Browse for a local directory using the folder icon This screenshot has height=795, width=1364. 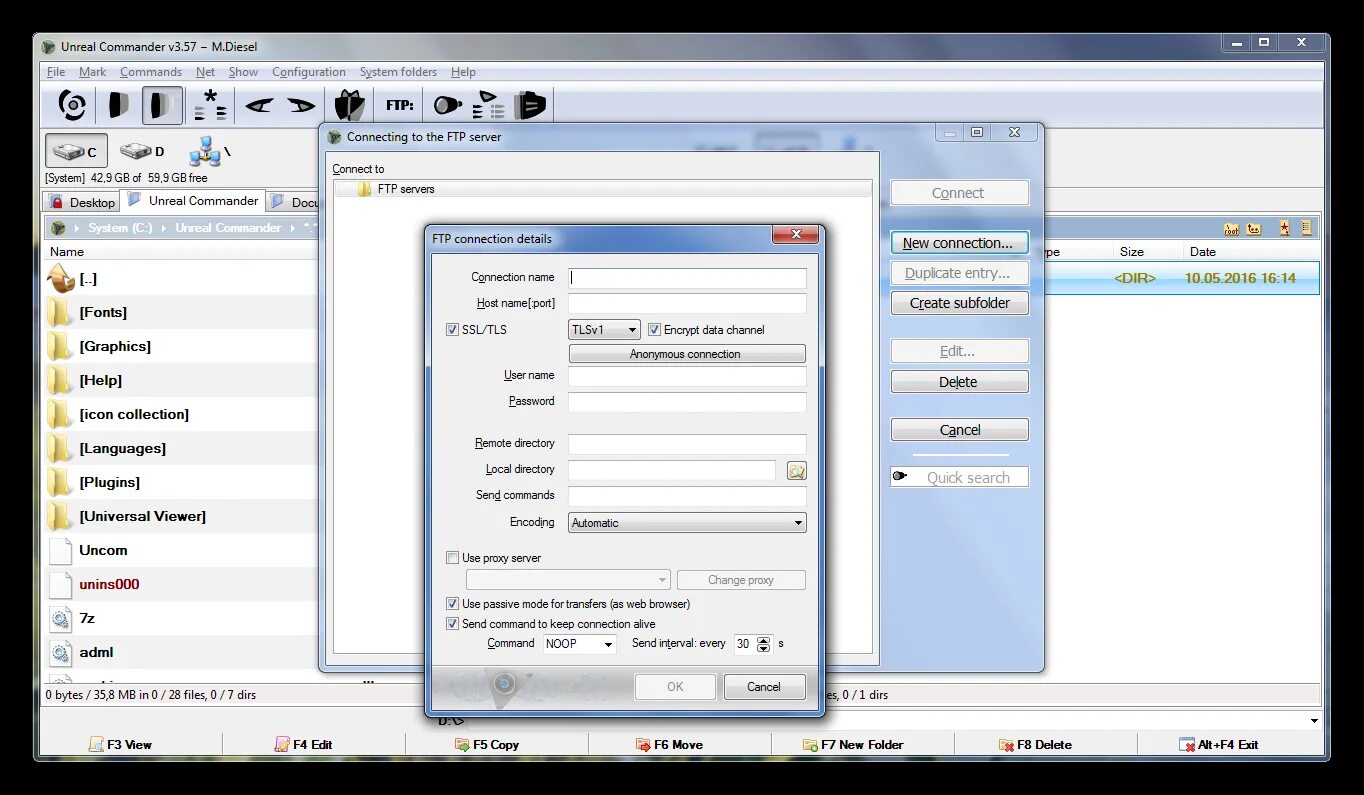click(796, 470)
